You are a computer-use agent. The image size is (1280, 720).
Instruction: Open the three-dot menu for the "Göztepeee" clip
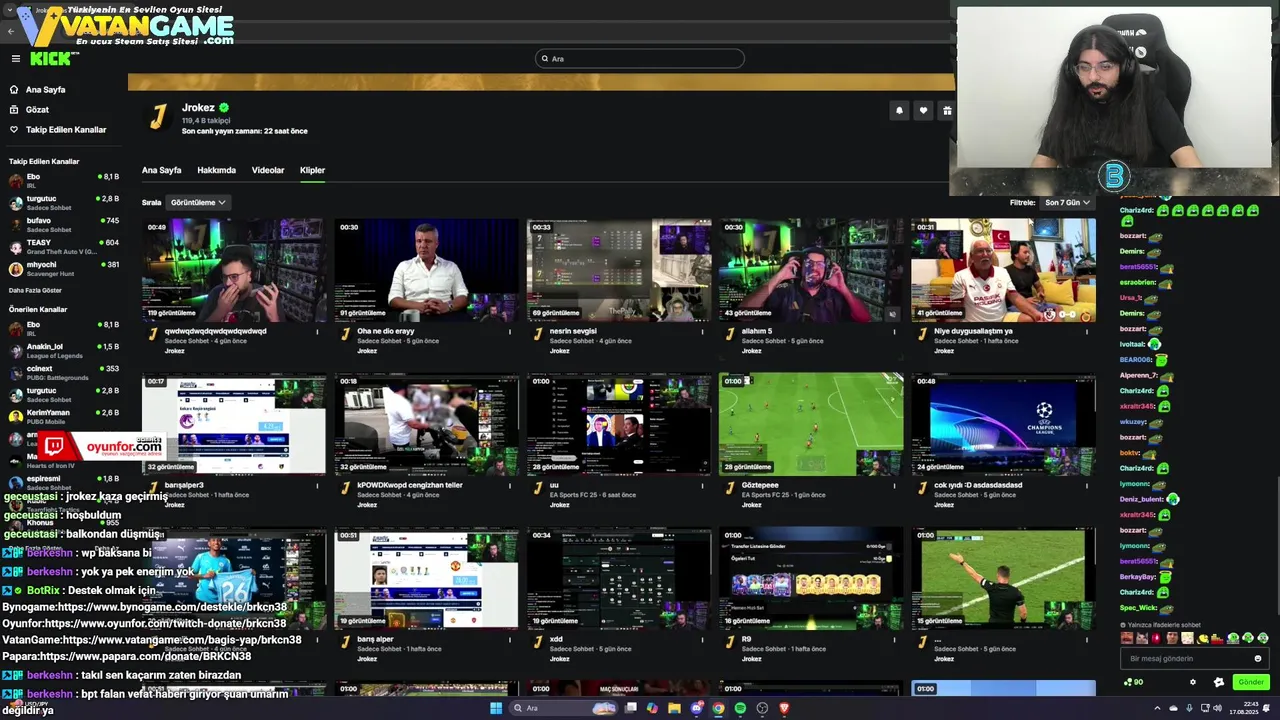pyautogui.click(x=894, y=485)
